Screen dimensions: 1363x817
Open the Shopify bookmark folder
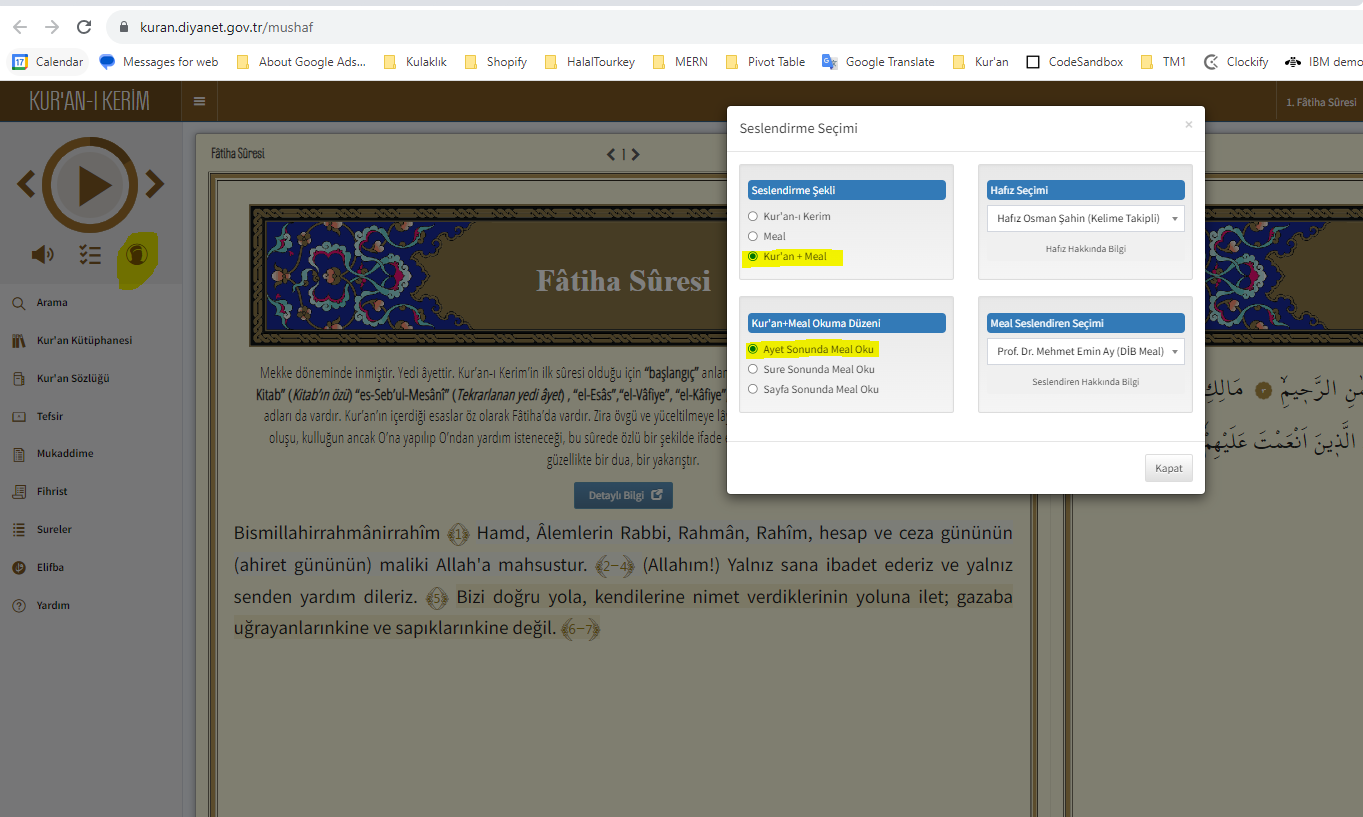(x=496, y=62)
